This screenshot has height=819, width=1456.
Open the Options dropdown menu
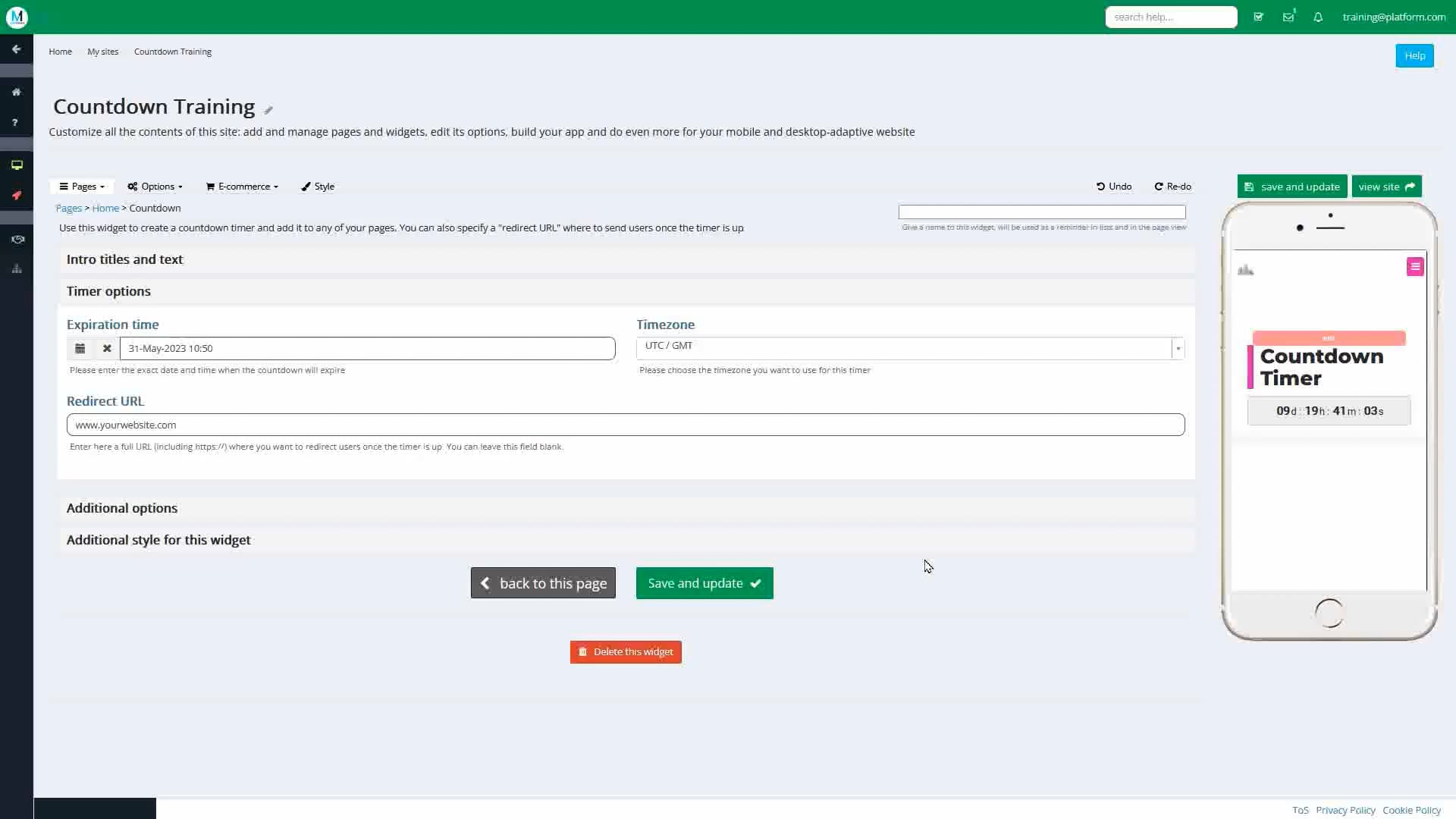(155, 187)
